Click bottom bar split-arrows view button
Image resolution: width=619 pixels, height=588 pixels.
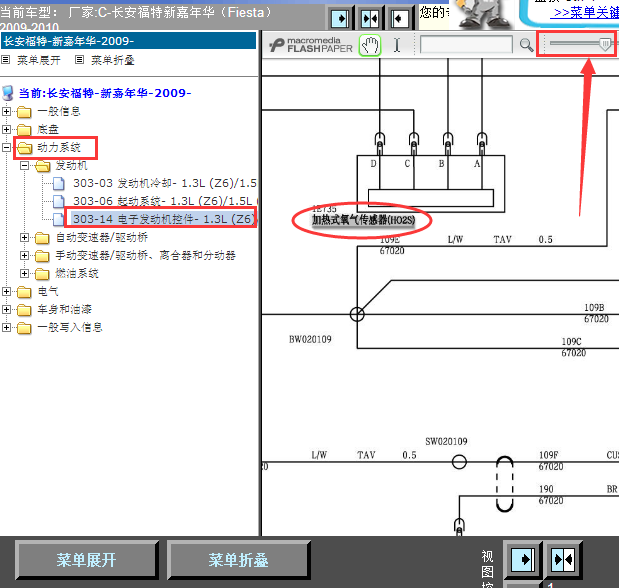point(563,559)
